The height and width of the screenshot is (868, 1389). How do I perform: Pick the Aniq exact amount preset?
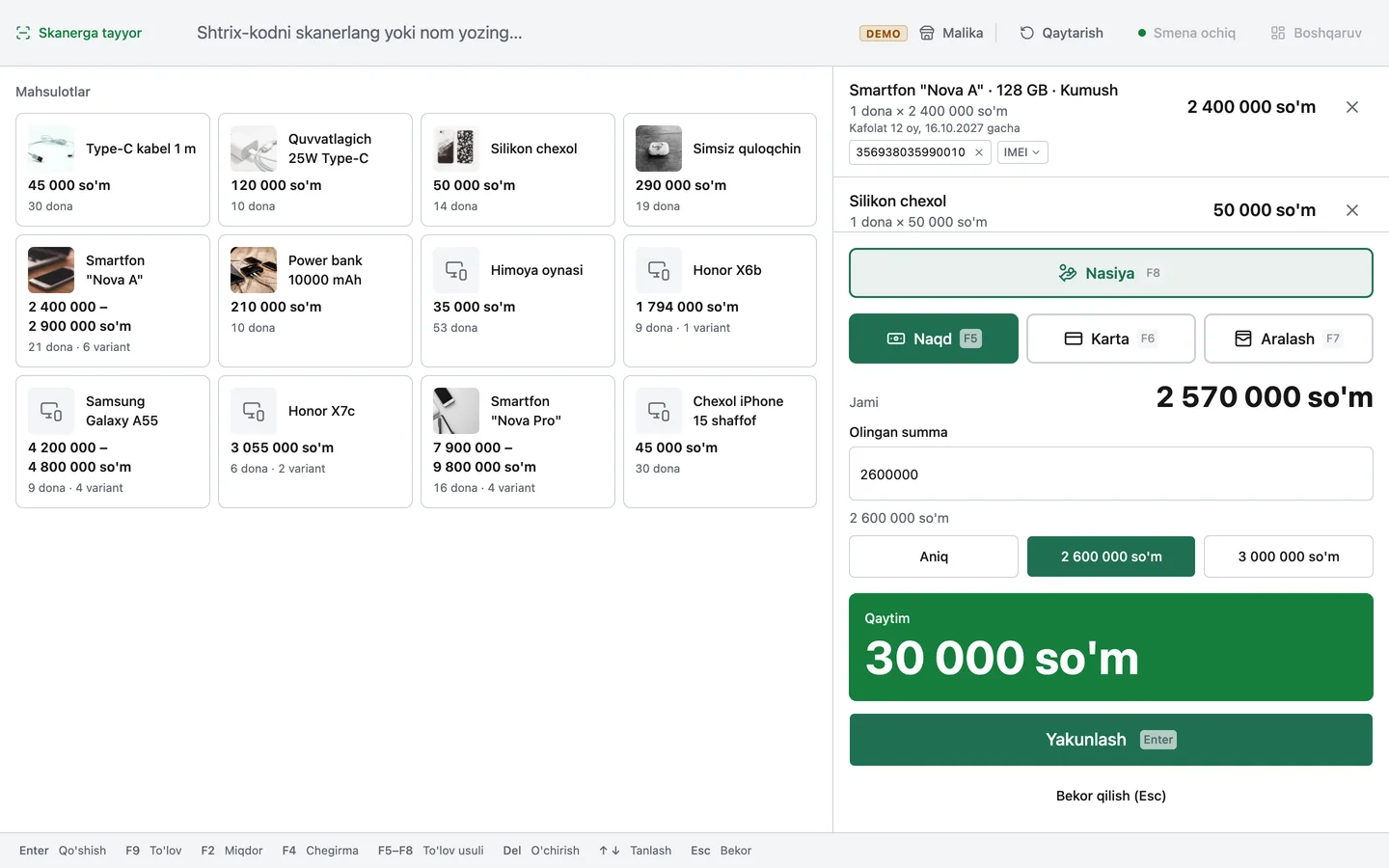click(x=934, y=556)
